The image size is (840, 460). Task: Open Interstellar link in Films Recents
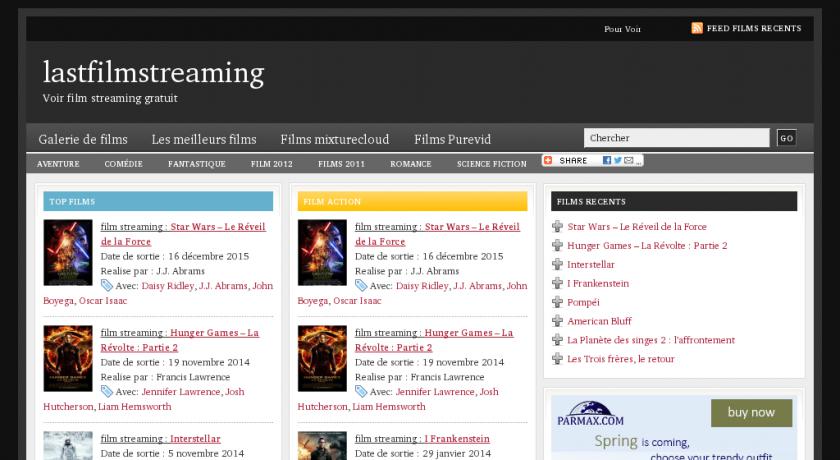[x=591, y=265]
